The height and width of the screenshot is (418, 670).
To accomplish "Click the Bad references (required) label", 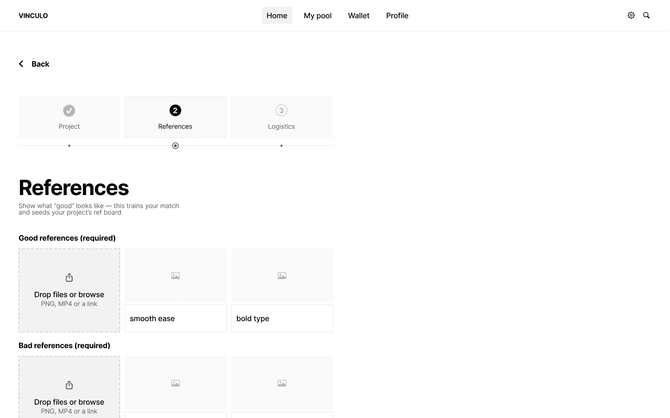I will coord(64,345).
